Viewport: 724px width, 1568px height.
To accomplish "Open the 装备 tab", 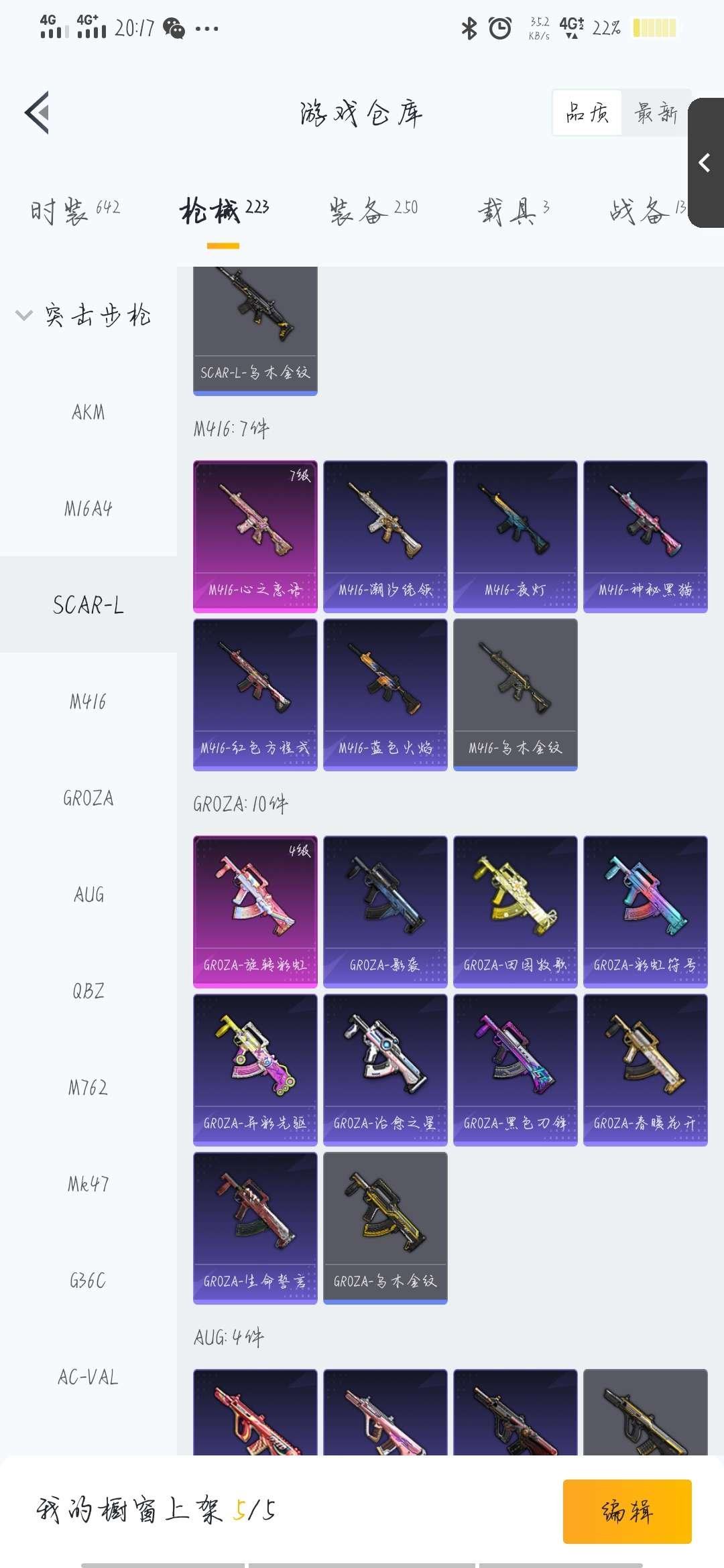I will tap(373, 211).
